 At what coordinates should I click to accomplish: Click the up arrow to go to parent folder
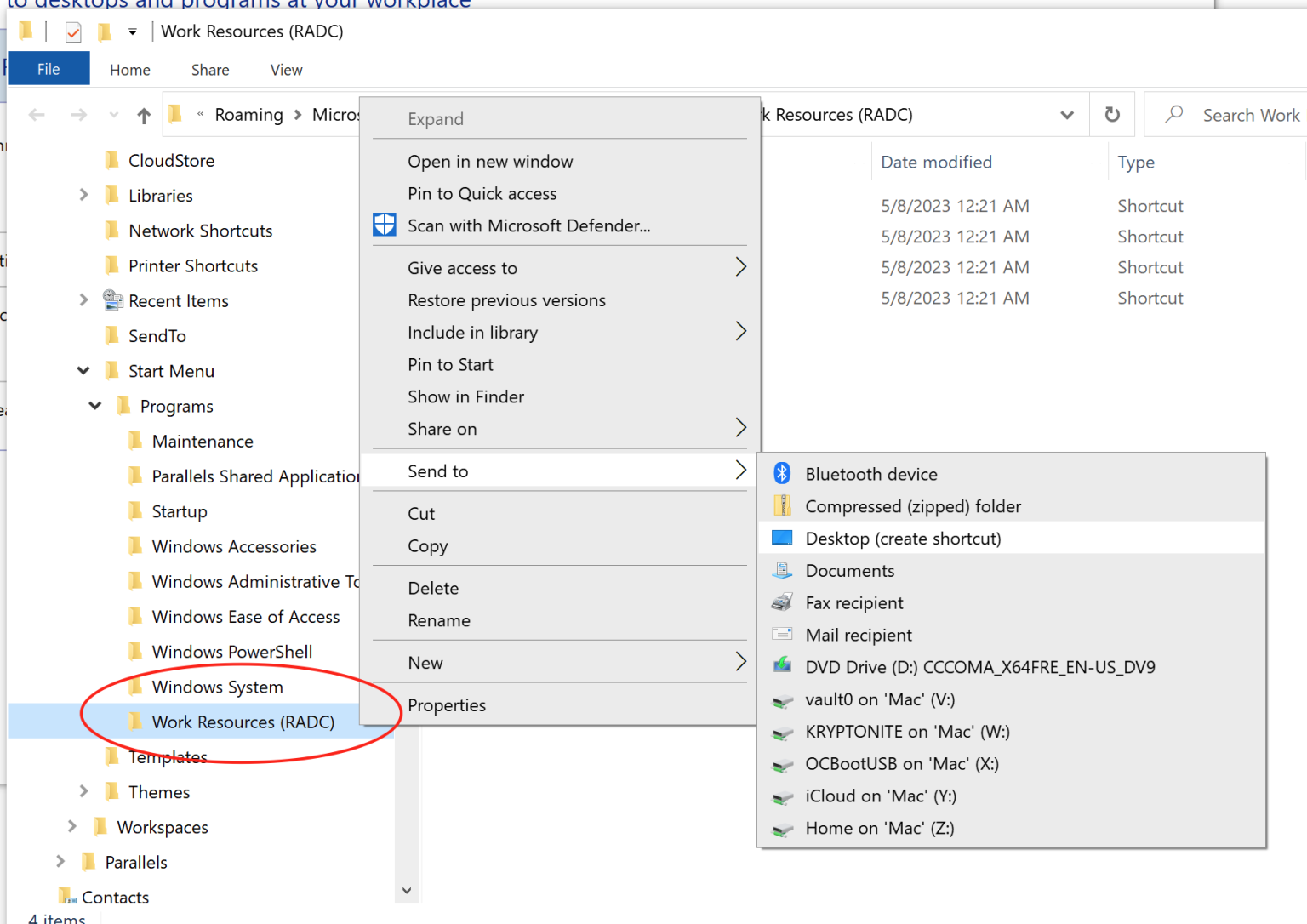pyautogui.click(x=143, y=114)
